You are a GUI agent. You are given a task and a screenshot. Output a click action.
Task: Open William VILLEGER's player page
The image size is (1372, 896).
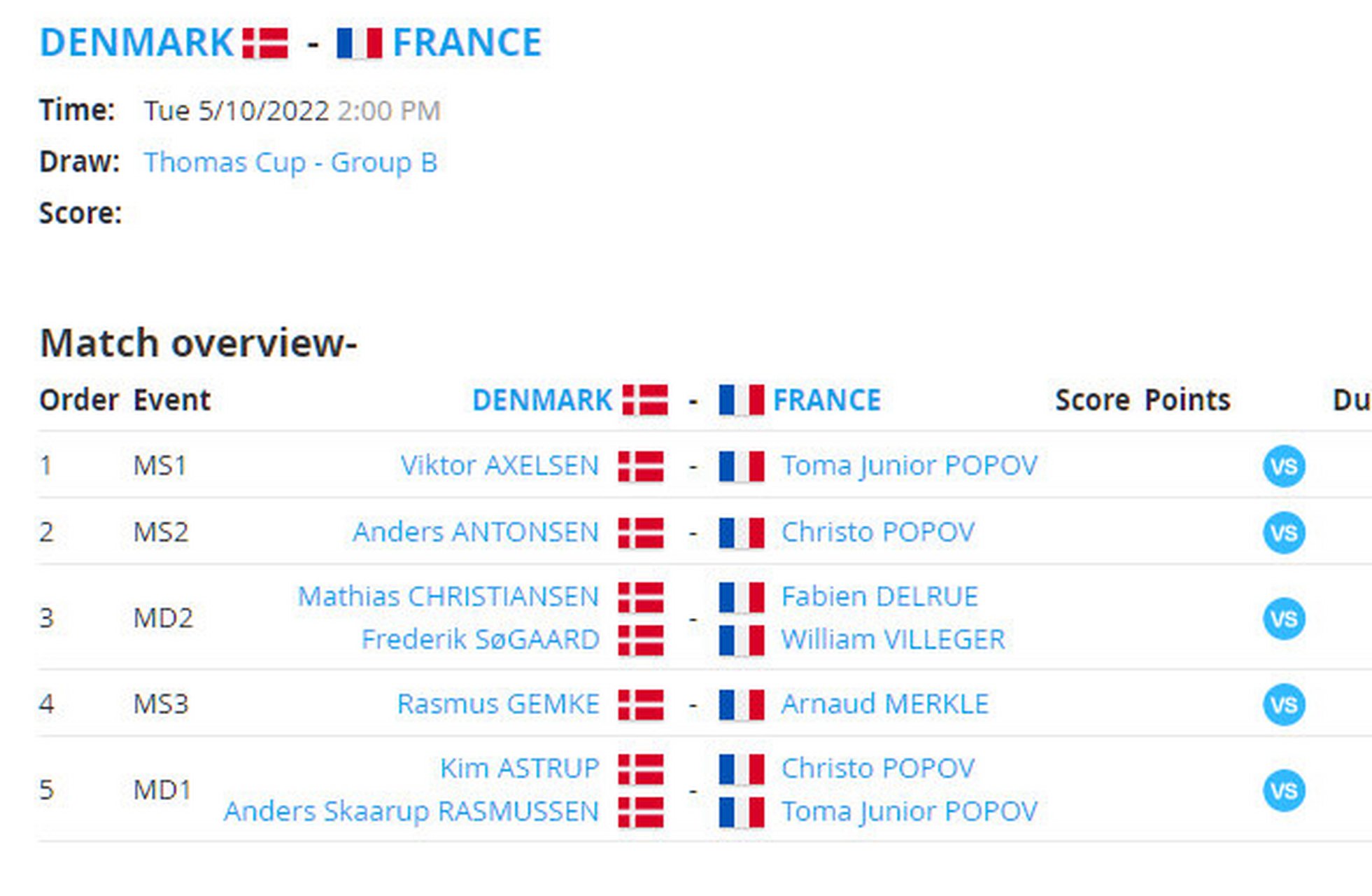coord(893,639)
